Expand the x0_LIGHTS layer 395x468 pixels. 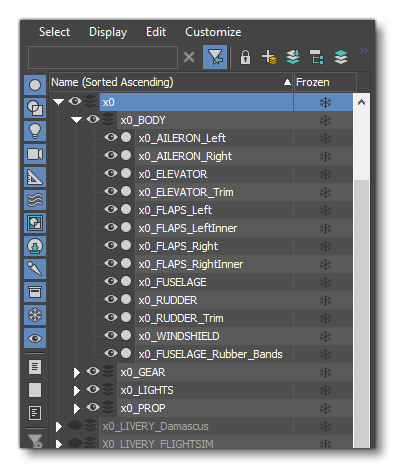[77, 391]
